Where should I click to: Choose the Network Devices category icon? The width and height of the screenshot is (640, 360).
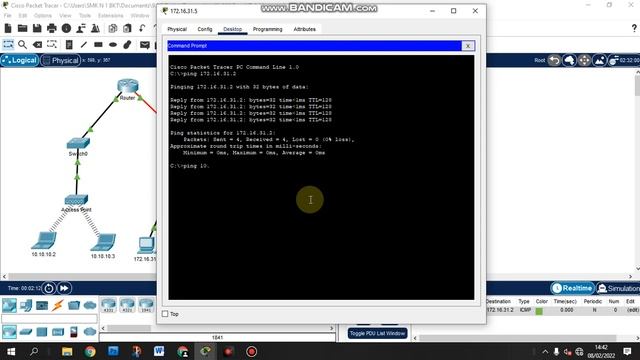9,305
